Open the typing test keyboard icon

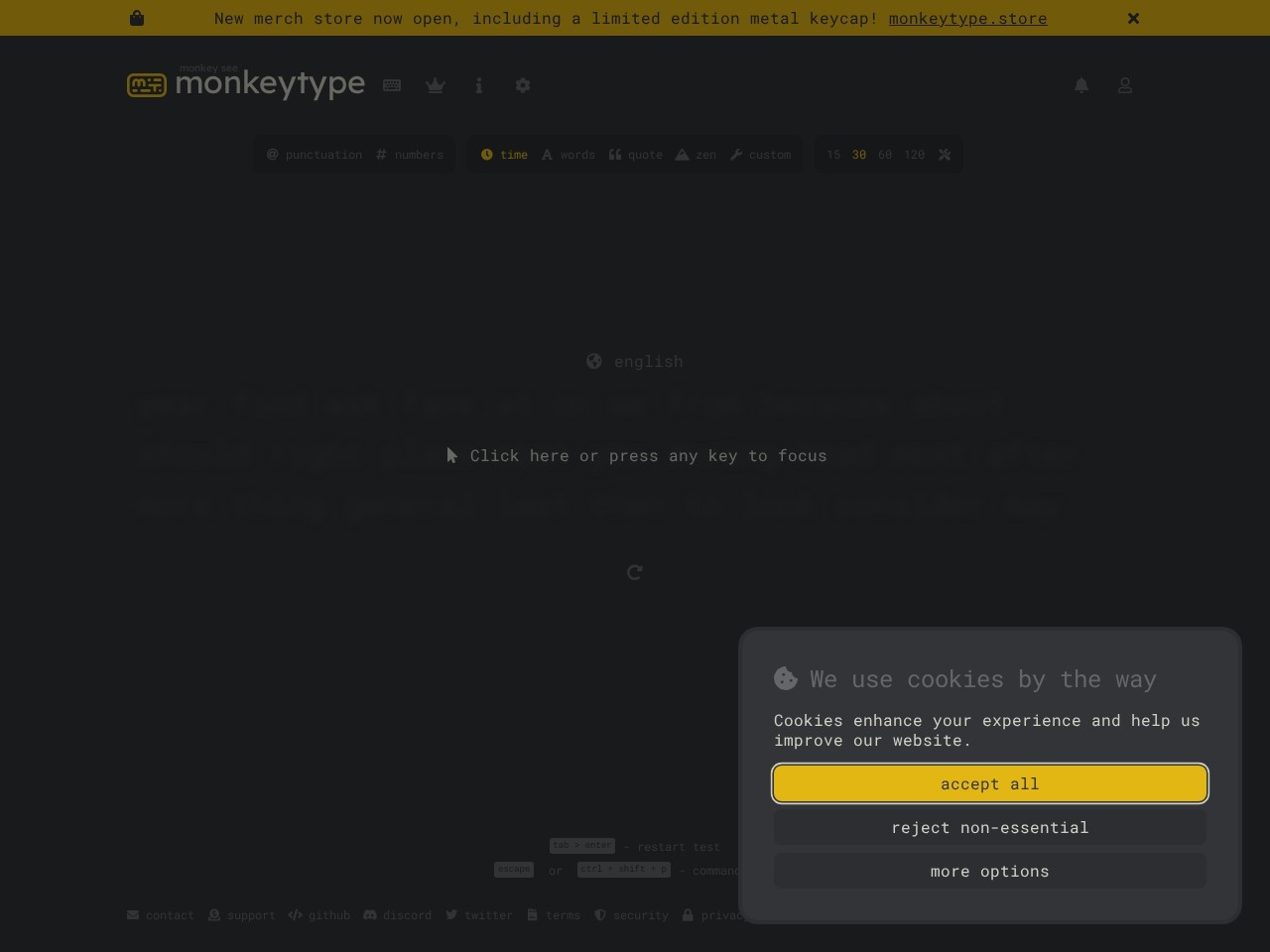392,85
